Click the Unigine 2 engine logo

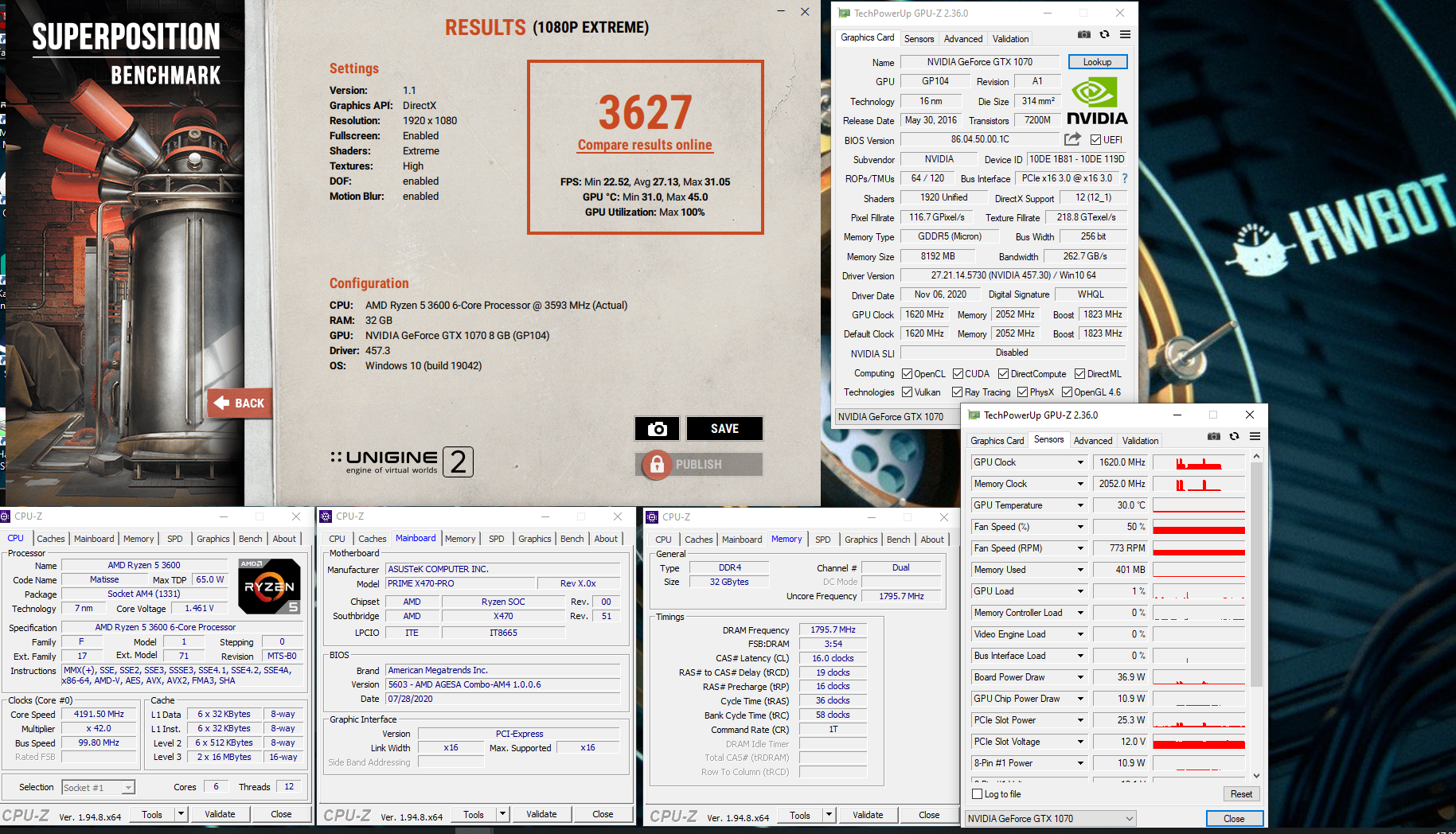tap(402, 462)
